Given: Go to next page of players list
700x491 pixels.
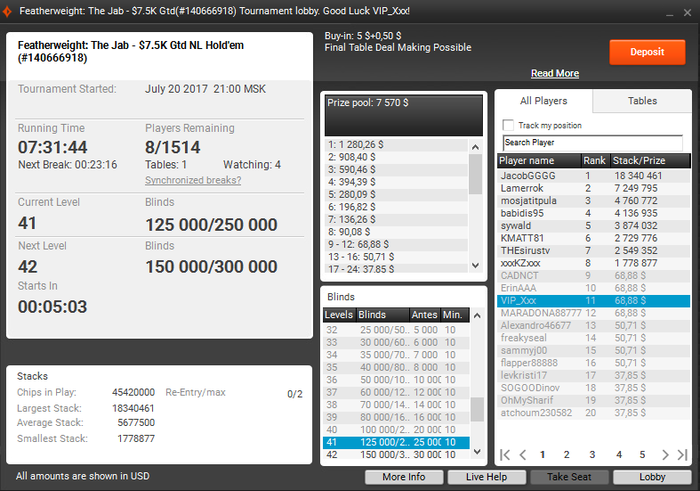Looking at the screenshot, I should point(665,455).
